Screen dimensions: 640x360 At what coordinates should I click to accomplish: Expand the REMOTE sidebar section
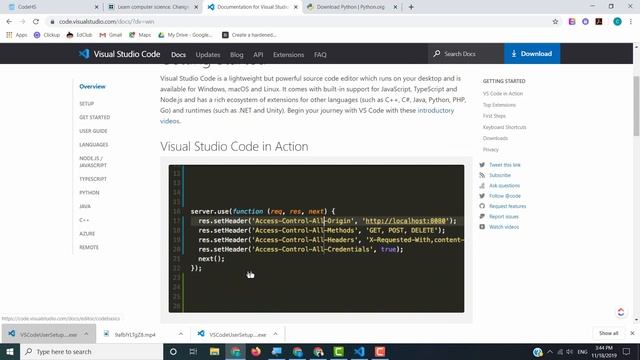click(89, 247)
